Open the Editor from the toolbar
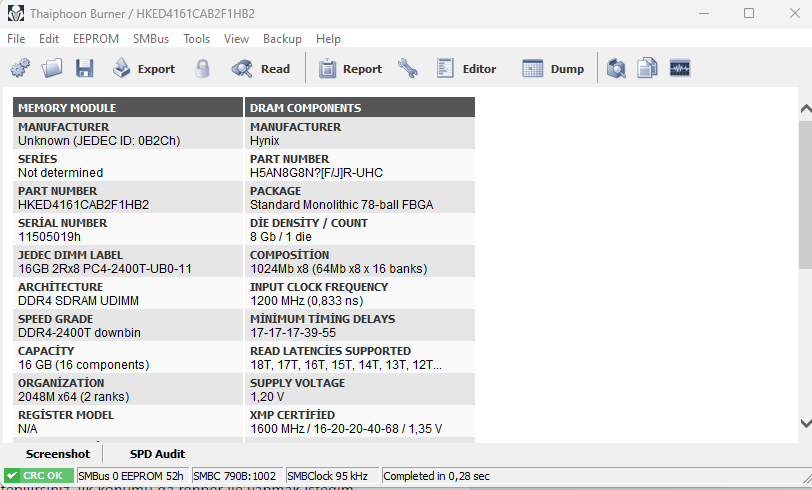Screen dimensions: 812x490 pyautogui.click(x=466, y=68)
